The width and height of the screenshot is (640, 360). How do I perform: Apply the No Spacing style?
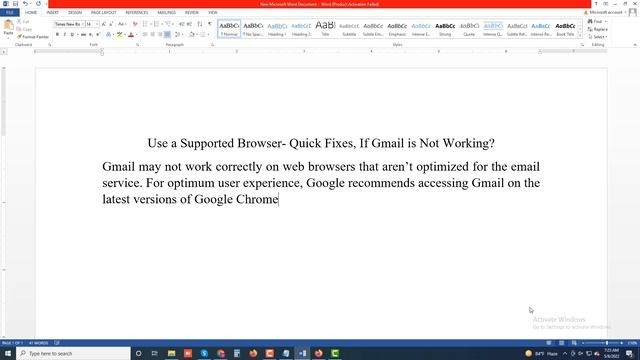click(x=253, y=29)
